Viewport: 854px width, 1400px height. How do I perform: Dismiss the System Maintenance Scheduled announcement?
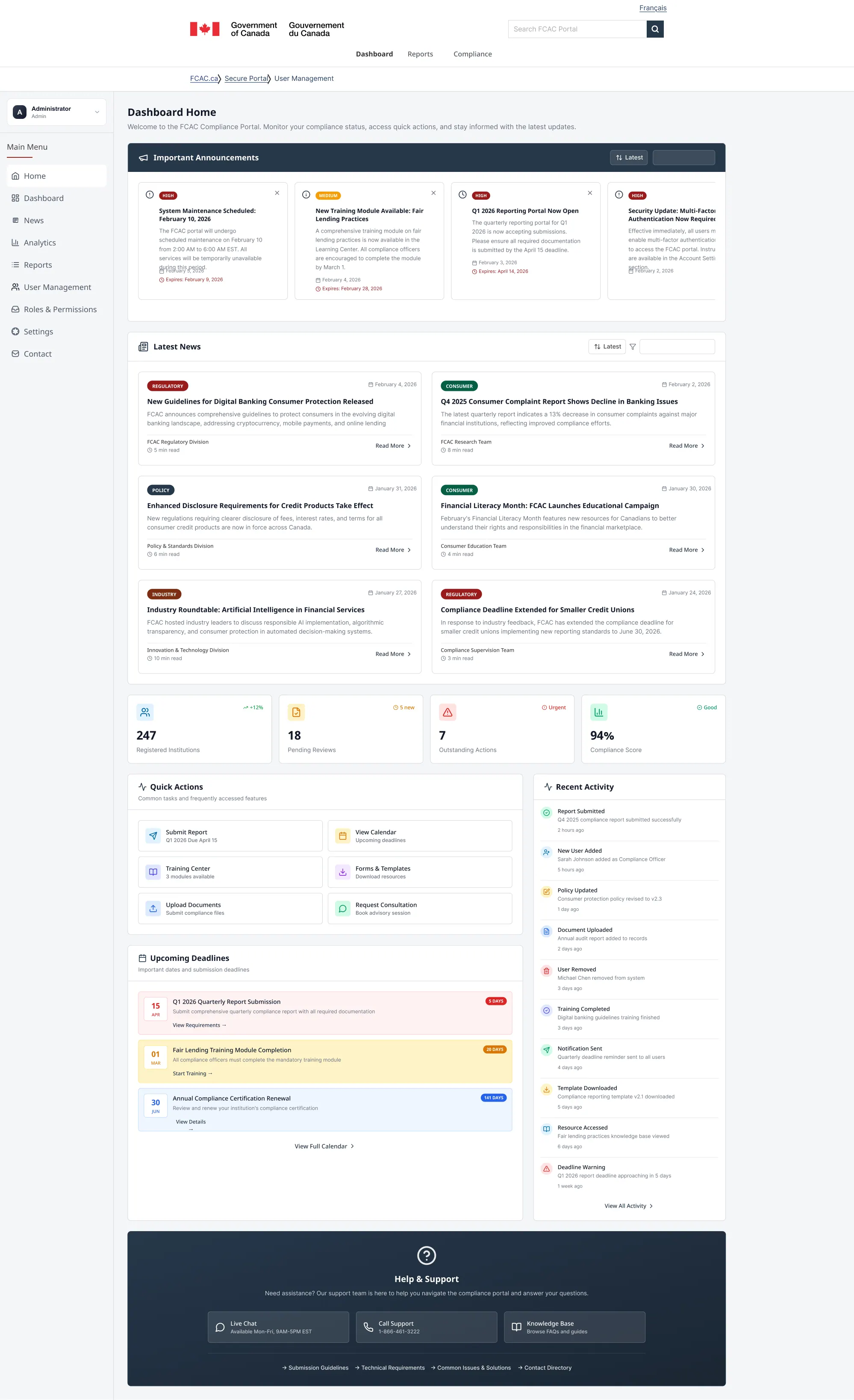click(x=277, y=193)
